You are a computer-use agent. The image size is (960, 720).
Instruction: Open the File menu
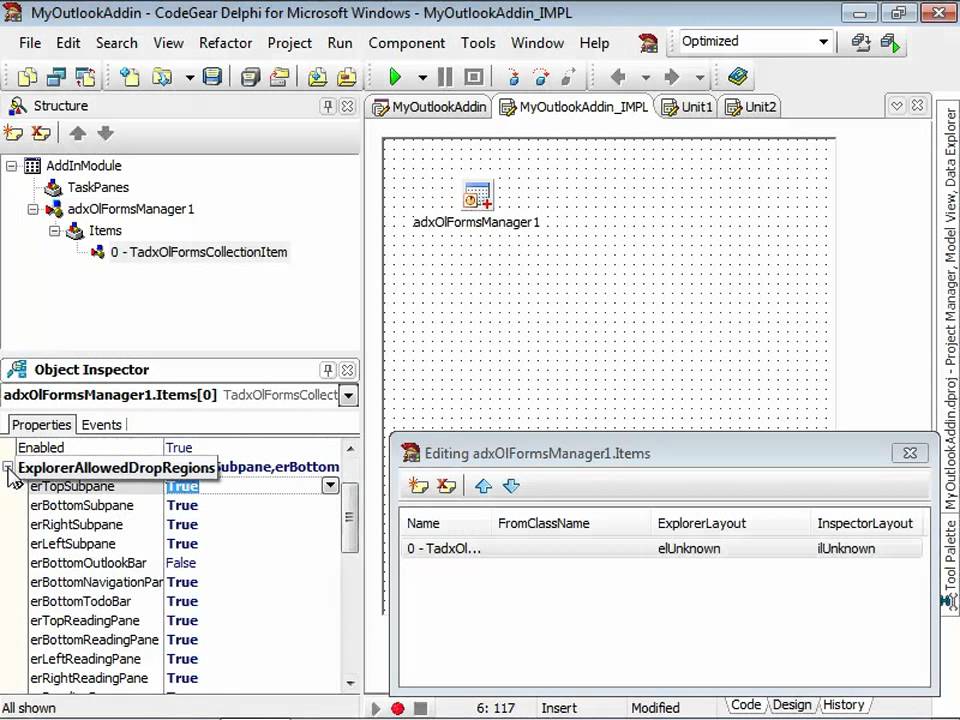pyautogui.click(x=30, y=43)
